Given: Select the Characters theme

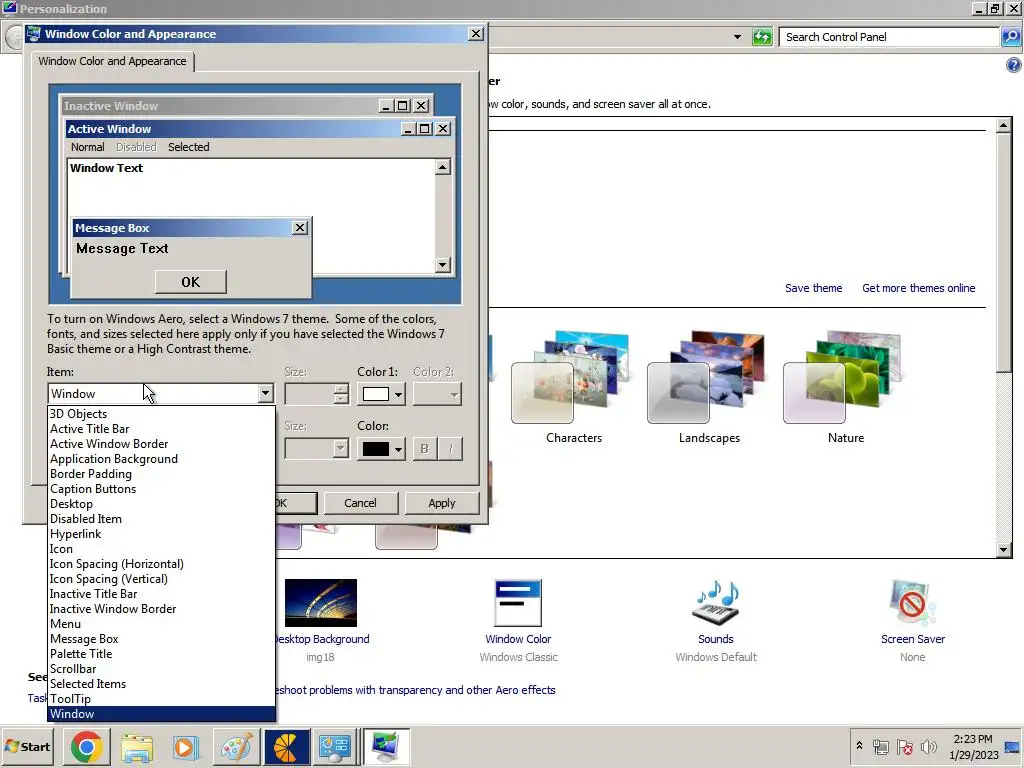Looking at the screenshot, I should [573, 387].
